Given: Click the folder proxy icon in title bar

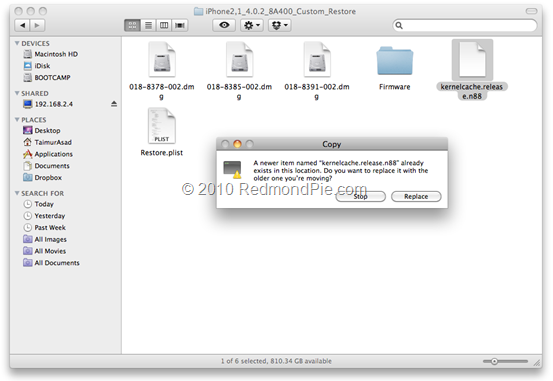Looking at the screenshot, I should (x=199, y=11).
